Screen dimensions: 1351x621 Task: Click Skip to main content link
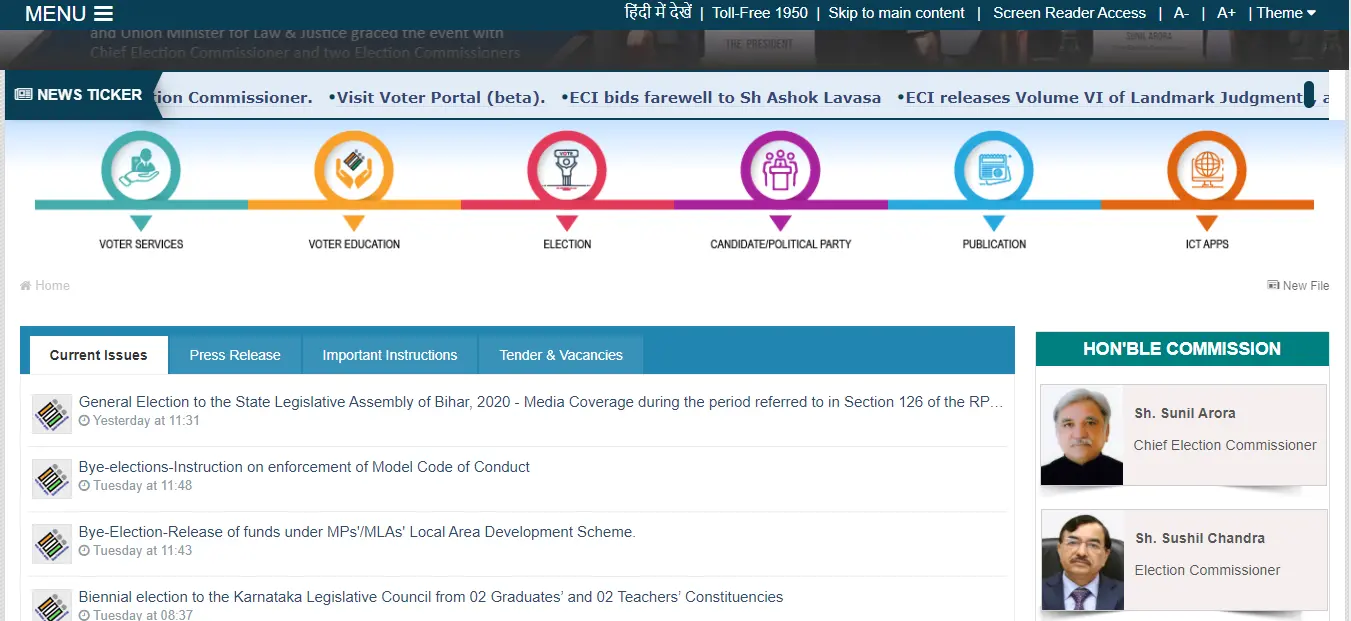tap(896, 13)
